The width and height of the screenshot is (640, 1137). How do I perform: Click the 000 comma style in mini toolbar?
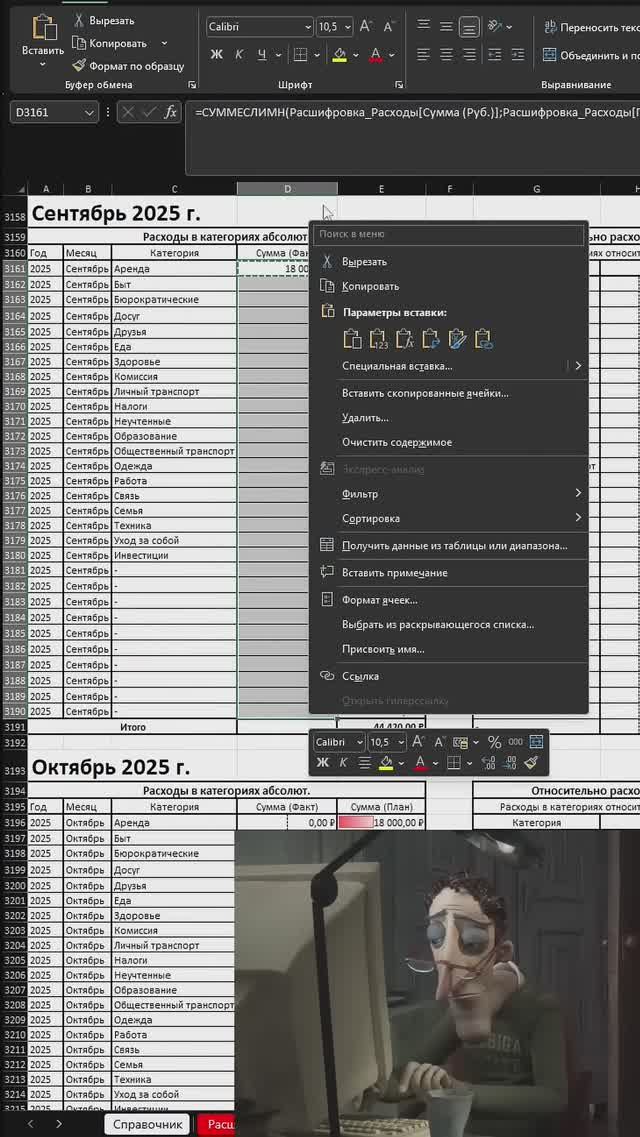[x=515, y=742]
